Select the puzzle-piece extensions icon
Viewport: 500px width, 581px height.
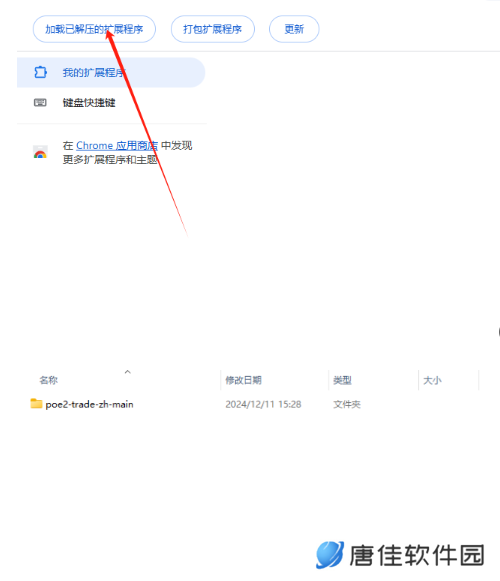coord(40,72)
